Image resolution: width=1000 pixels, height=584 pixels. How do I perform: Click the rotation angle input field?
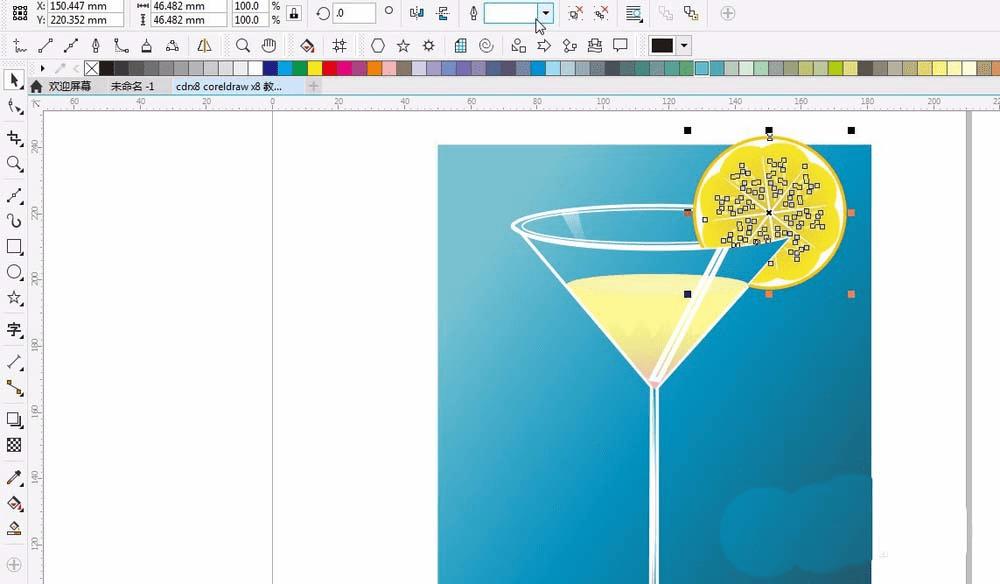point(353,13)
